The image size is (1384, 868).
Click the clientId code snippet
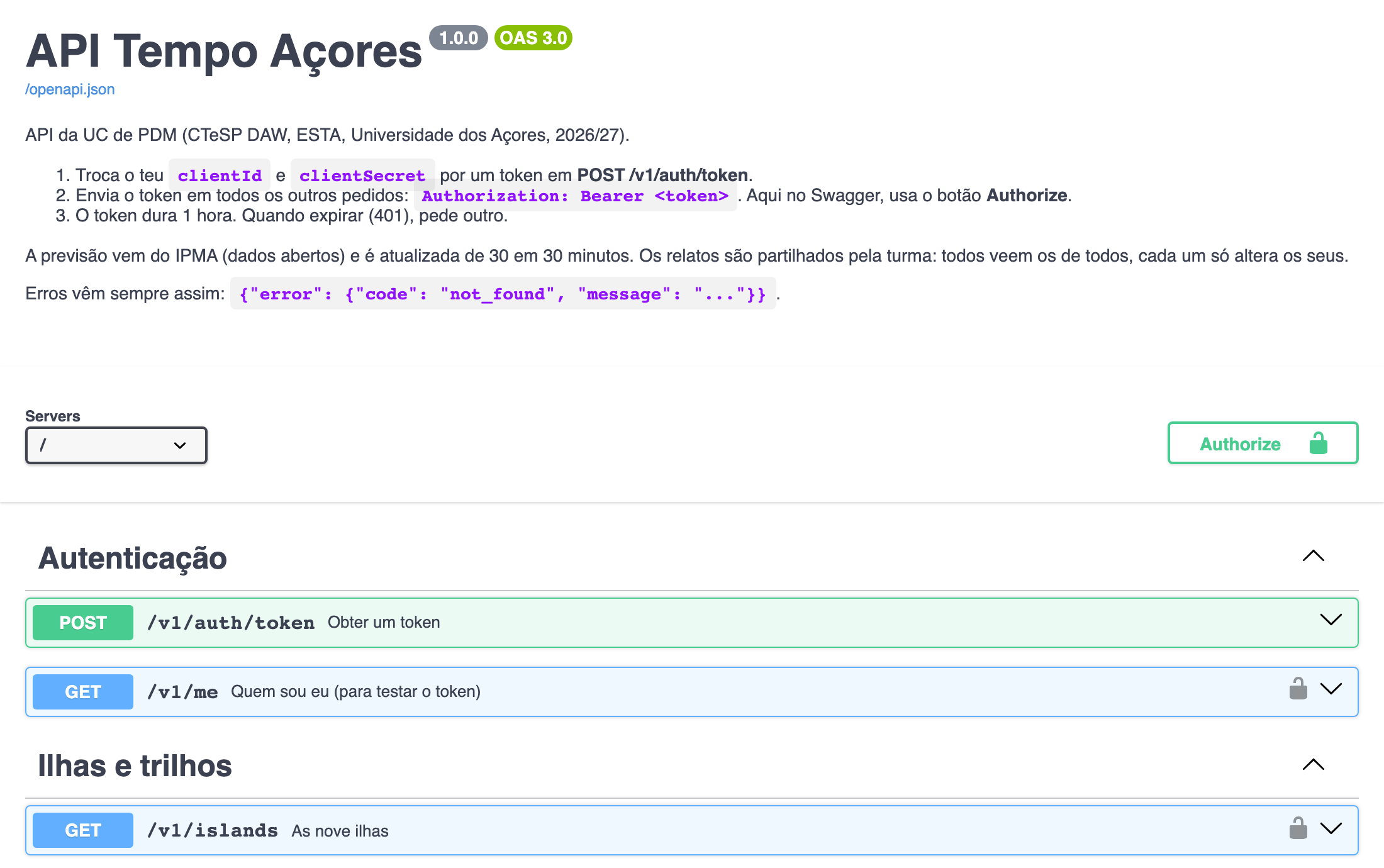[x=220, y=175]
